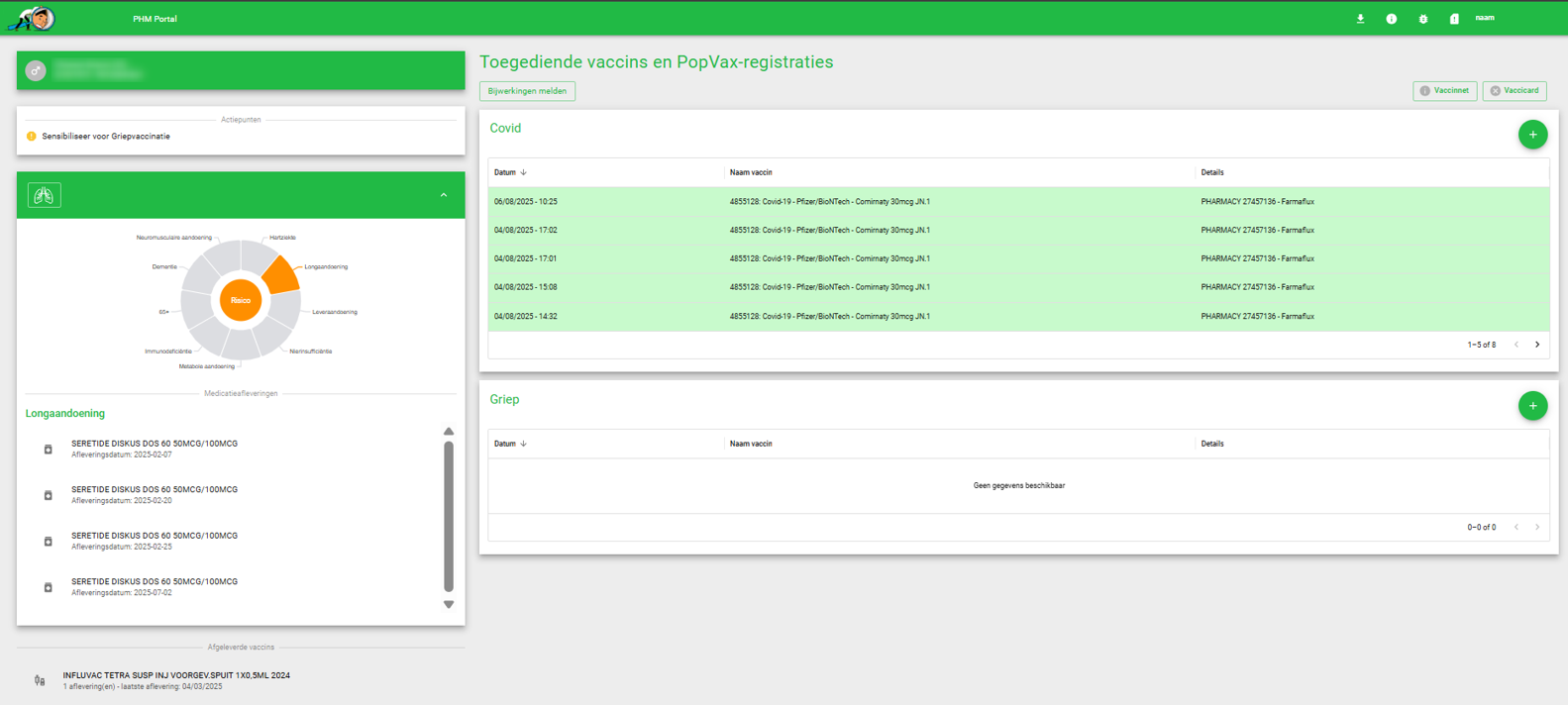
Task: Click the Longaandoening section heading
Action: click(x=65, y=414)
